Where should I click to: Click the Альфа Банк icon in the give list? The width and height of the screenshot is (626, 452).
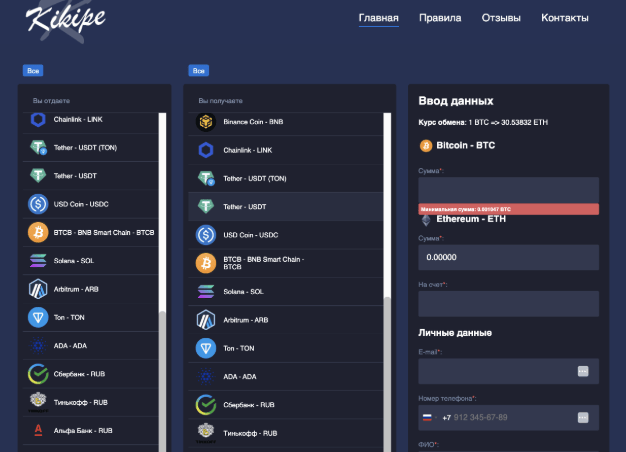click(38, 430)
